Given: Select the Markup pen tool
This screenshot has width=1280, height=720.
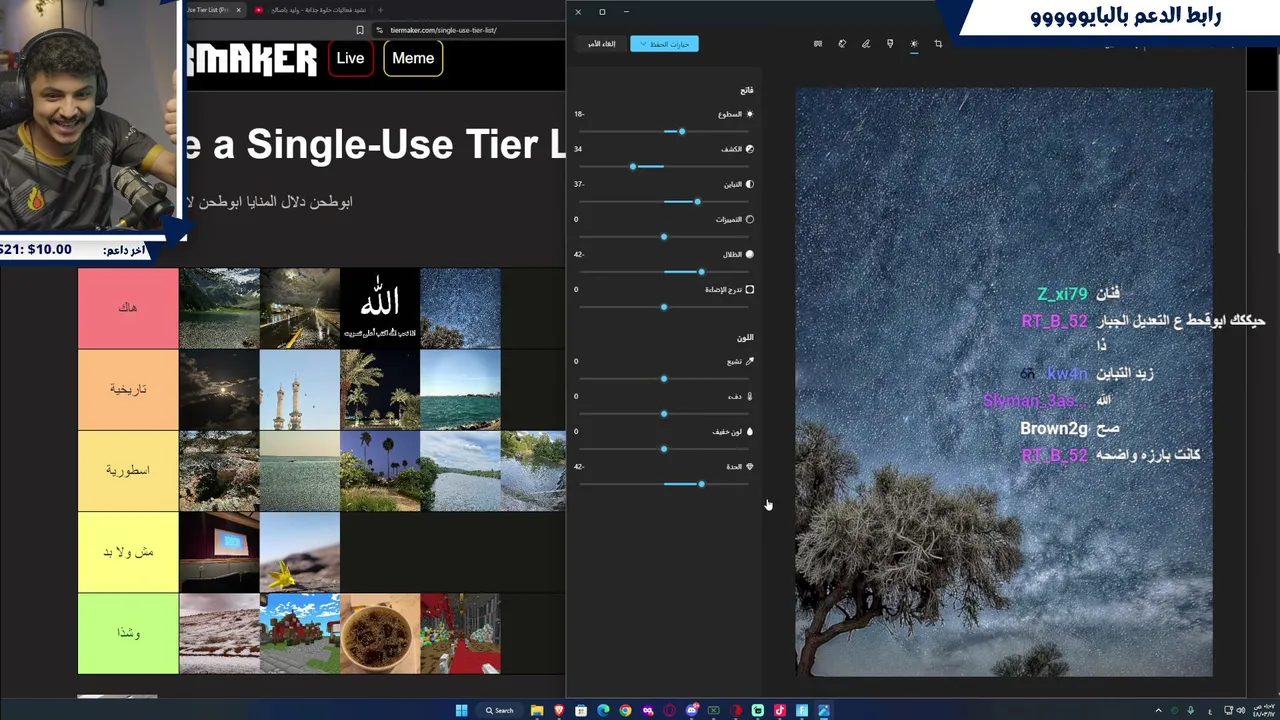Looking at the screenshot, I should pyautogui.click(x=866, y=44).
